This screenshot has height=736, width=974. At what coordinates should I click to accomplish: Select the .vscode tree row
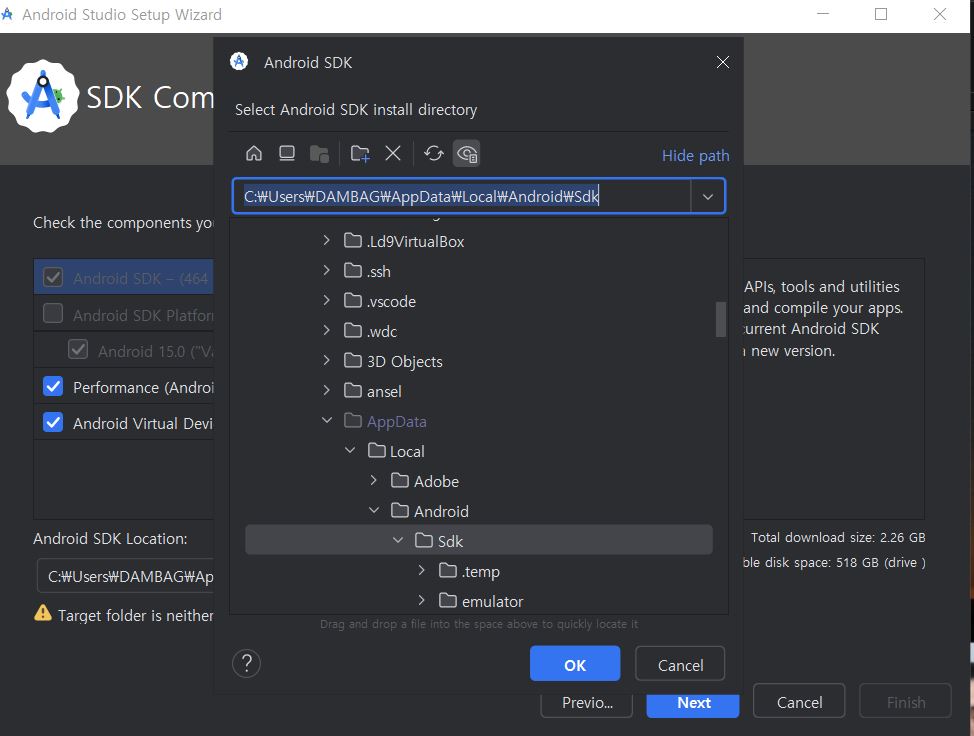tap(478, 301)
